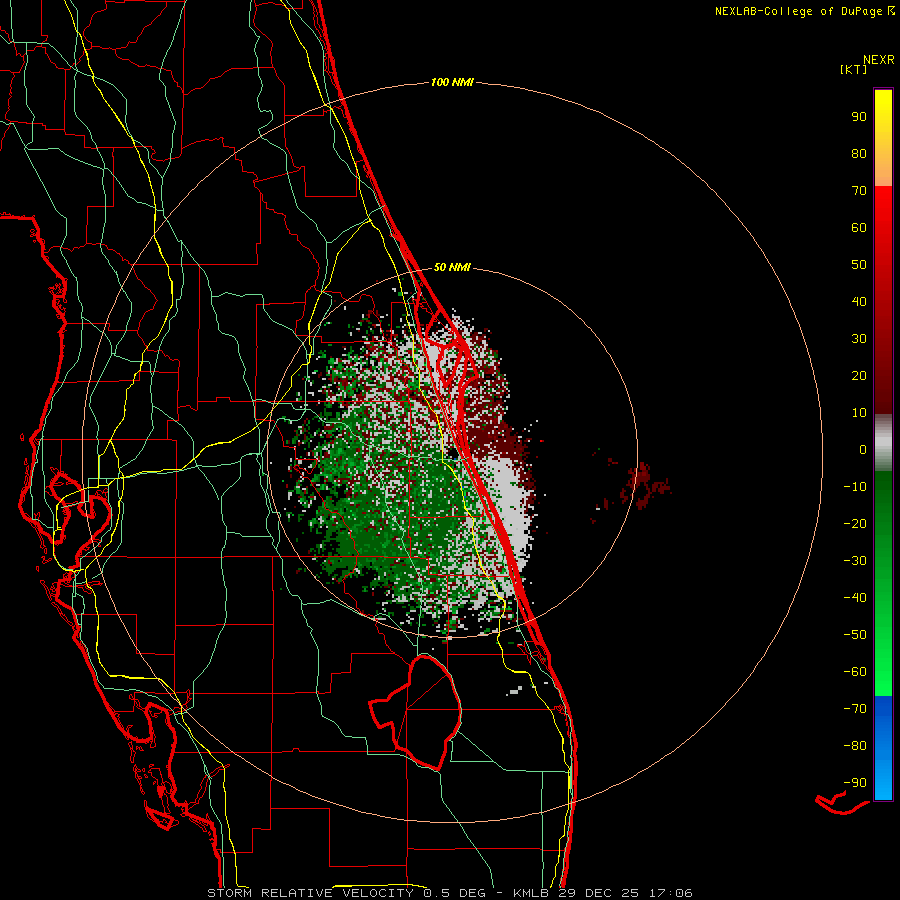Image resolution: width=900 pixels, height=900 pixels.
Task: Click the 70 value on the velocity scale
Action: pos(859,191)
